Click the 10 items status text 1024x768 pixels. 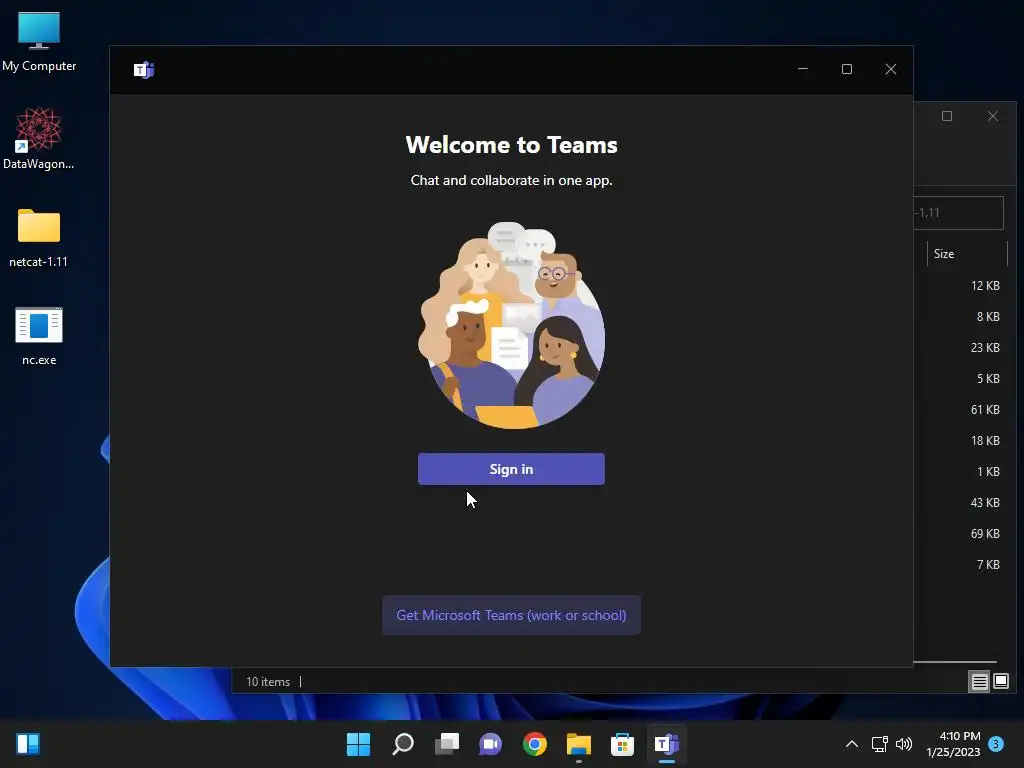coord(268,682)
